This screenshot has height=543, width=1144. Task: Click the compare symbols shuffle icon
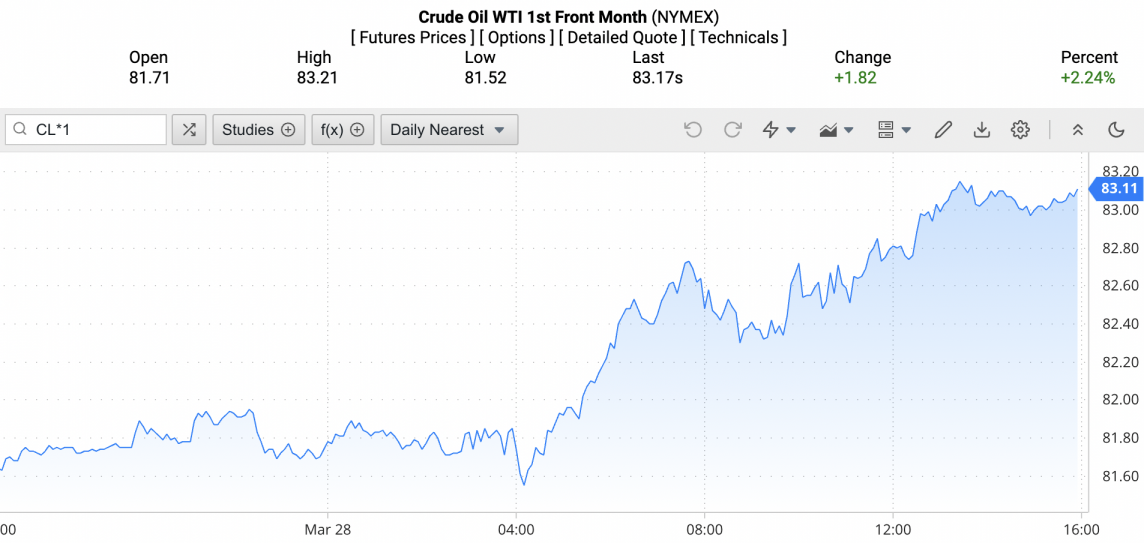189,130
